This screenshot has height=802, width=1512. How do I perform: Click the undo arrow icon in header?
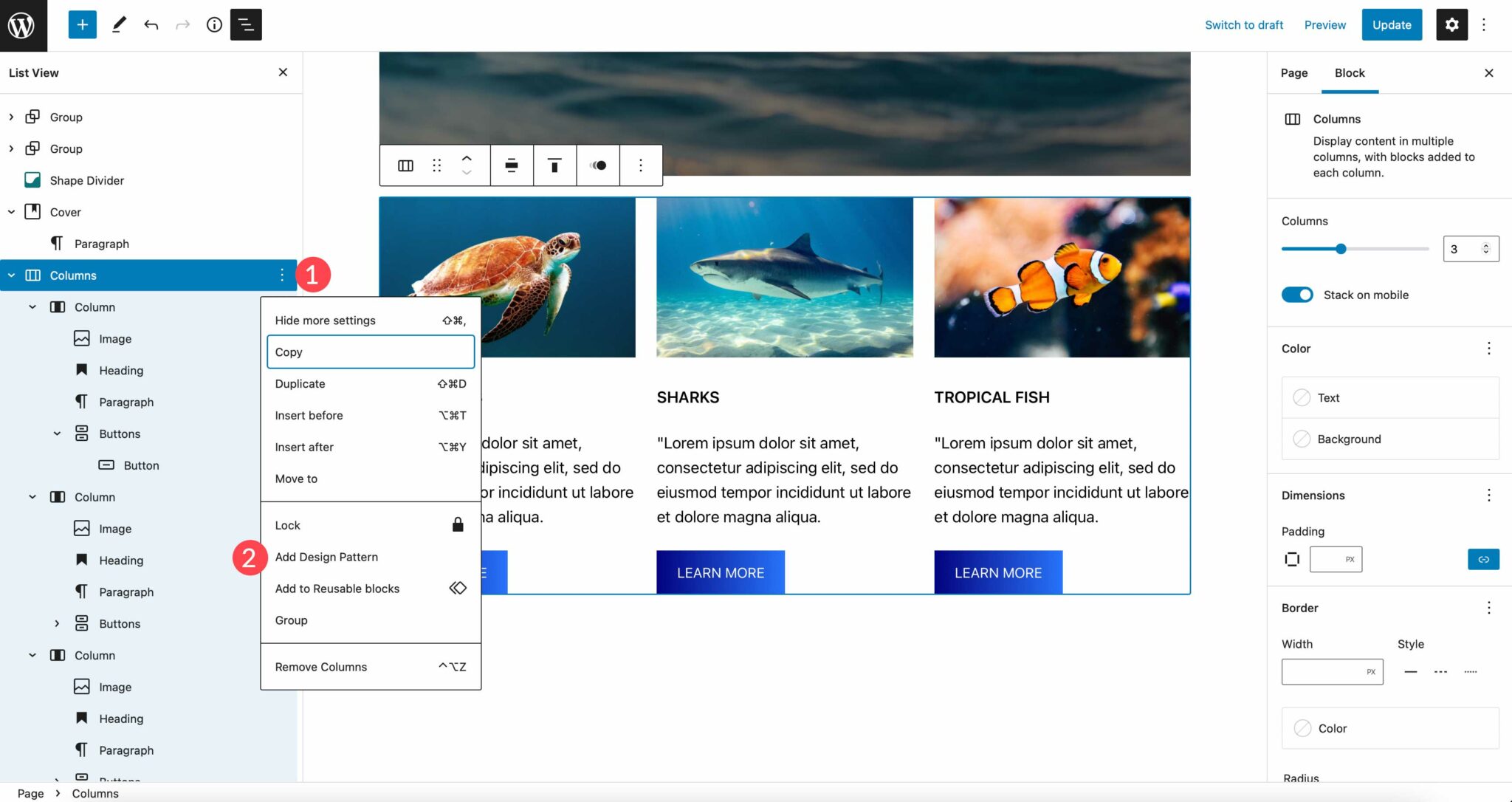pyautogui.click(x=151, y=24)
